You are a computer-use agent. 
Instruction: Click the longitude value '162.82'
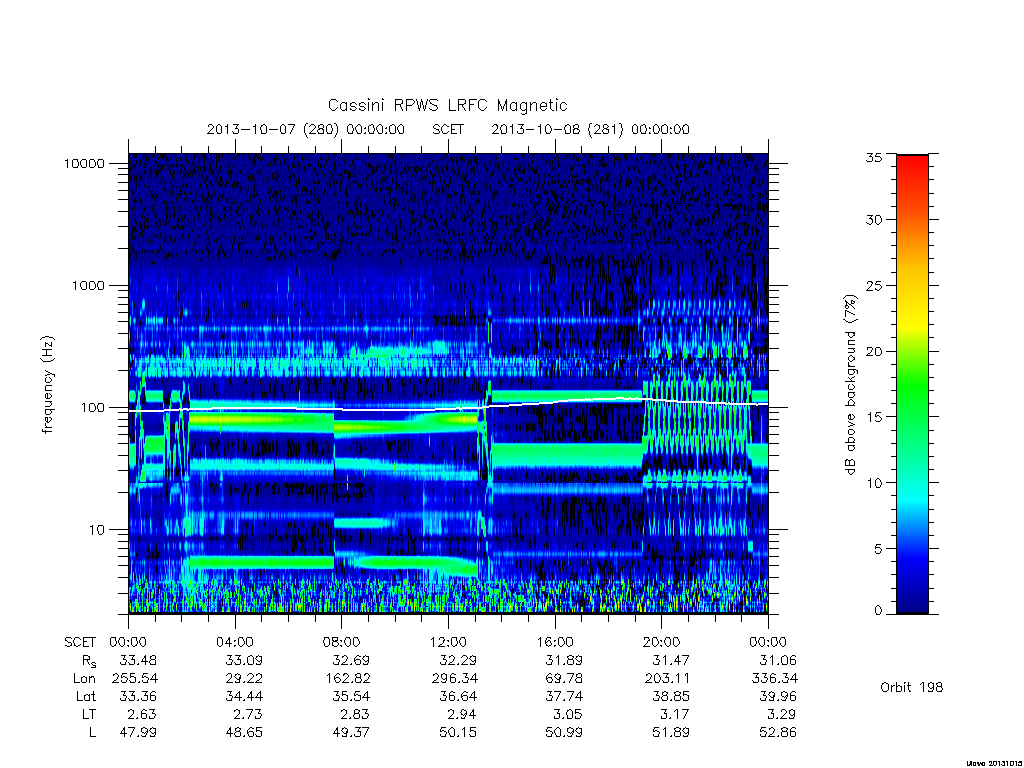pyautogui.click(x=348, y=679)
